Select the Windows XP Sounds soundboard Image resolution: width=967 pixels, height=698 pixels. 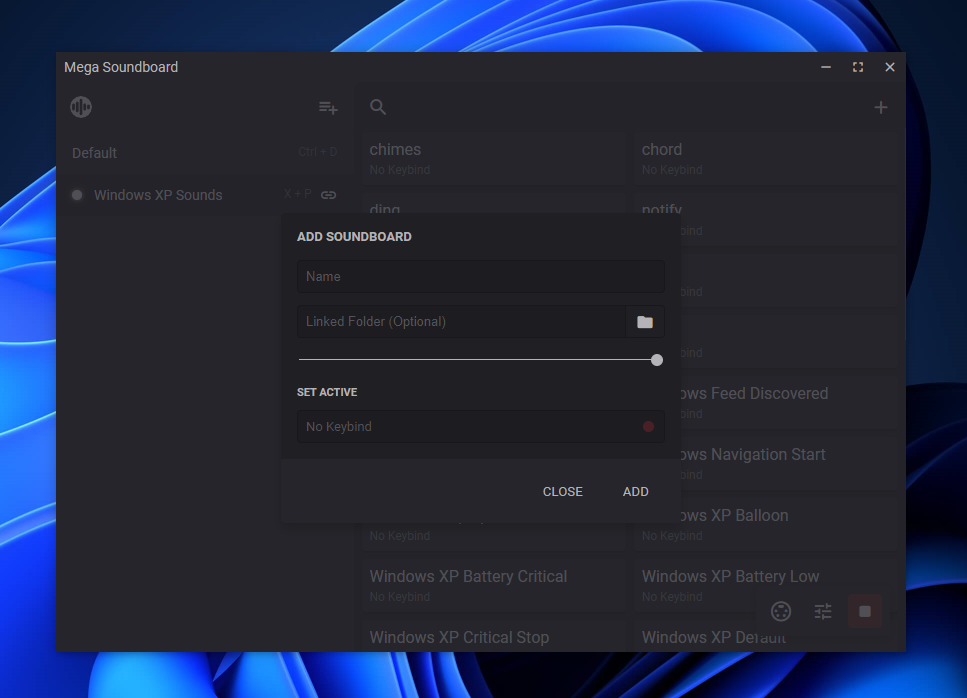pos(158,195)
